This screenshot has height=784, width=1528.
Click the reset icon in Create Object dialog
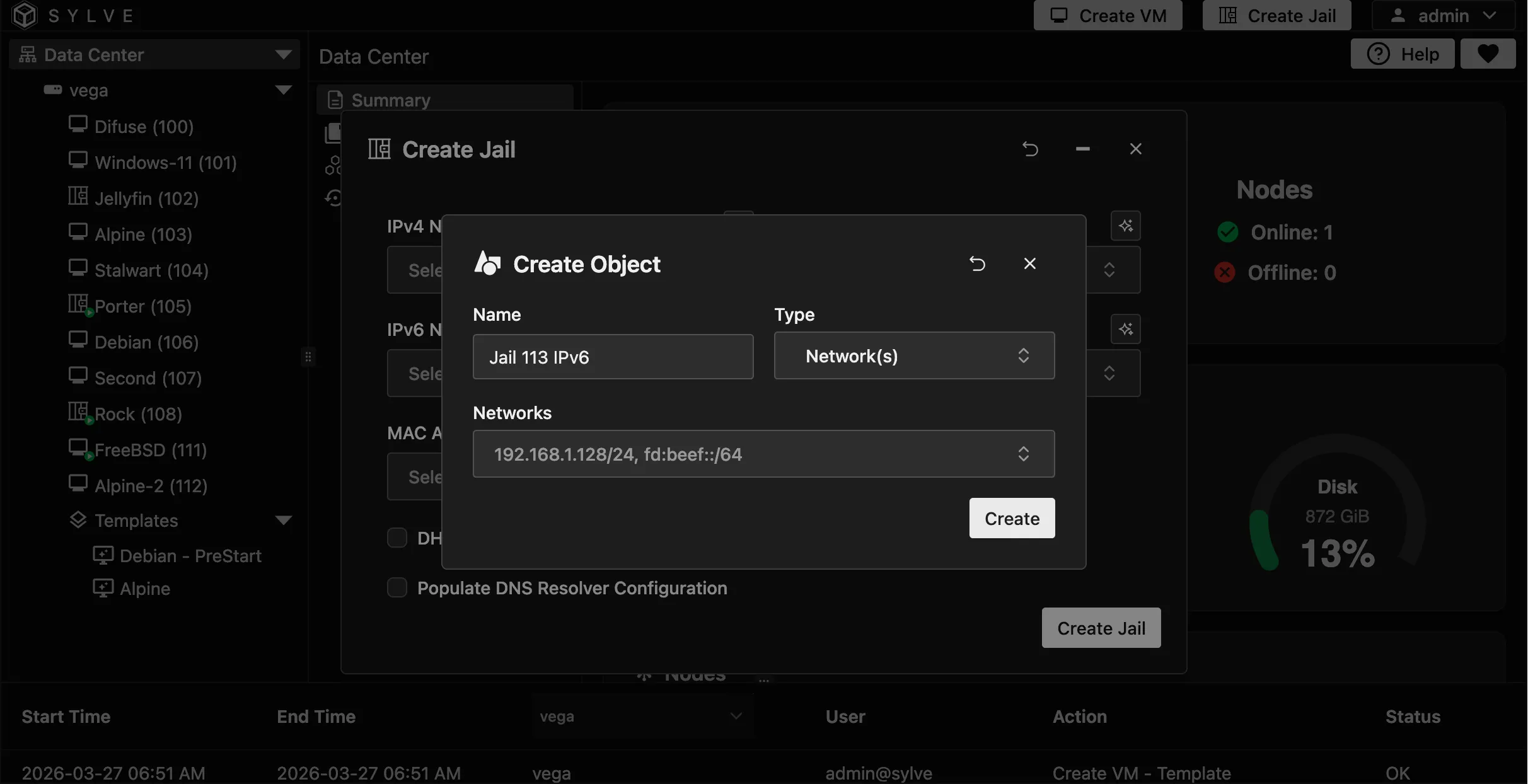(x=978, y=263)
